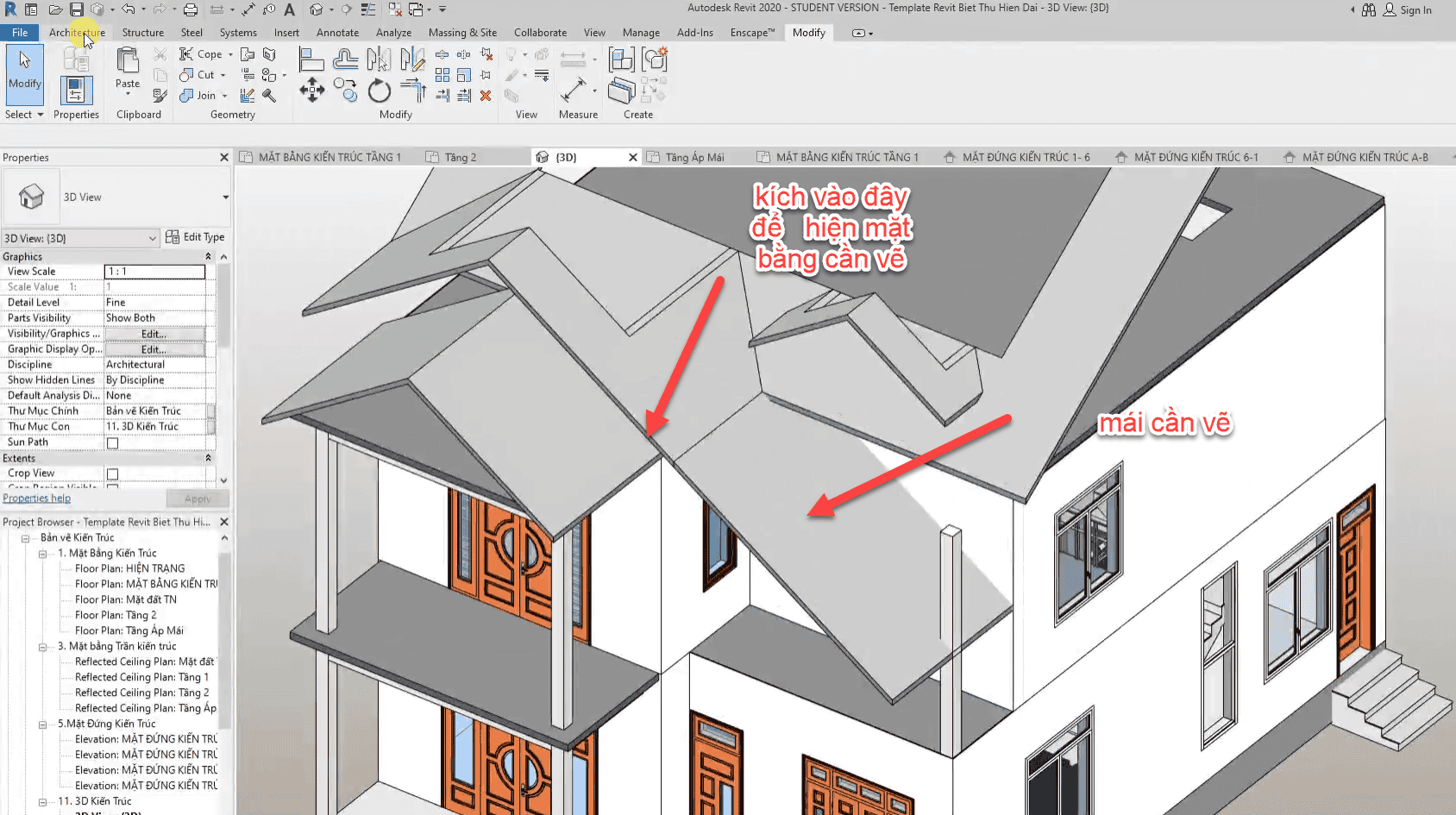Select the Align tool in Modify panel
This screenshot has width=1456, height=815.
coord(311,59)
